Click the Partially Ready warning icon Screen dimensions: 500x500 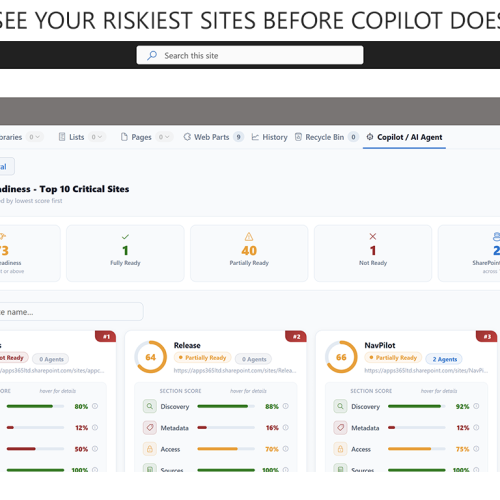click(x=249, y=237)
